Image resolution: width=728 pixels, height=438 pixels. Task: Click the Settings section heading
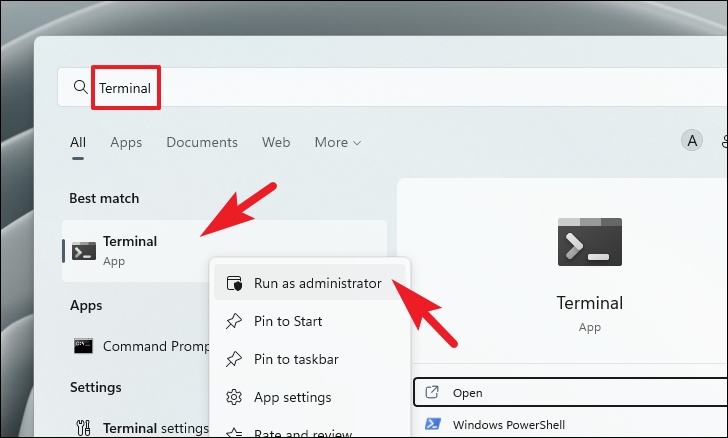pos(96,387)
